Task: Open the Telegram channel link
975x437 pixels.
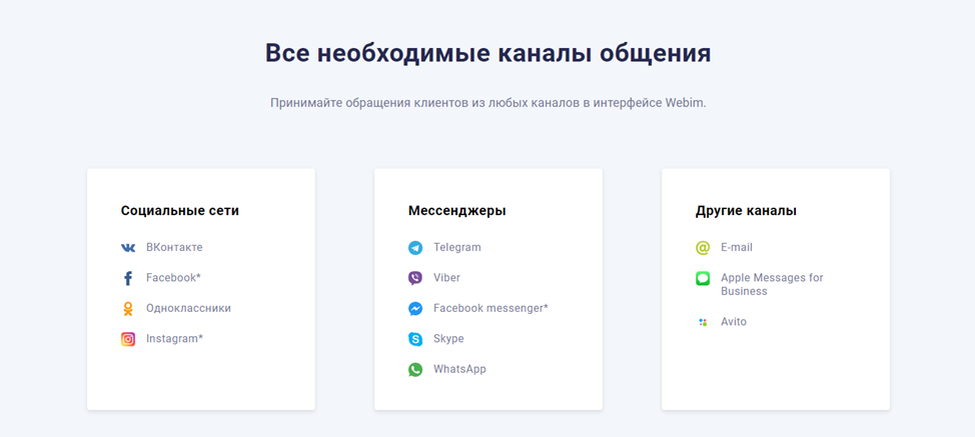Action: point(457,247)
